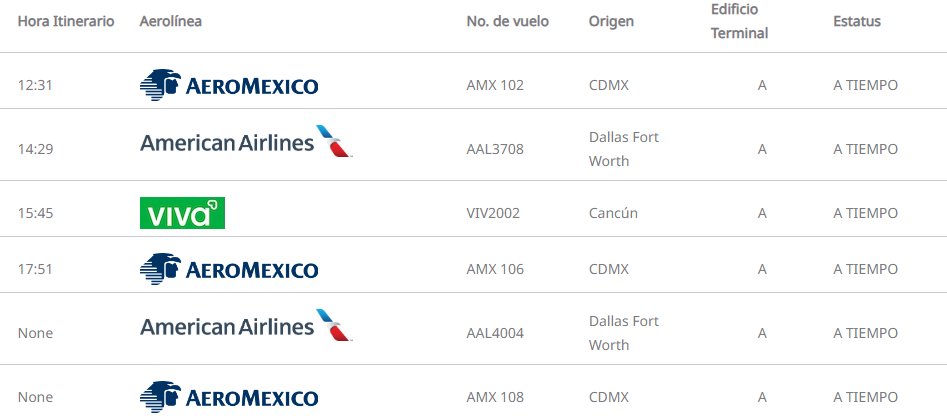Viewport: 947px width, 419px height.
Task: Click the 12:31 scheduled time
Action: coord(34,85)
